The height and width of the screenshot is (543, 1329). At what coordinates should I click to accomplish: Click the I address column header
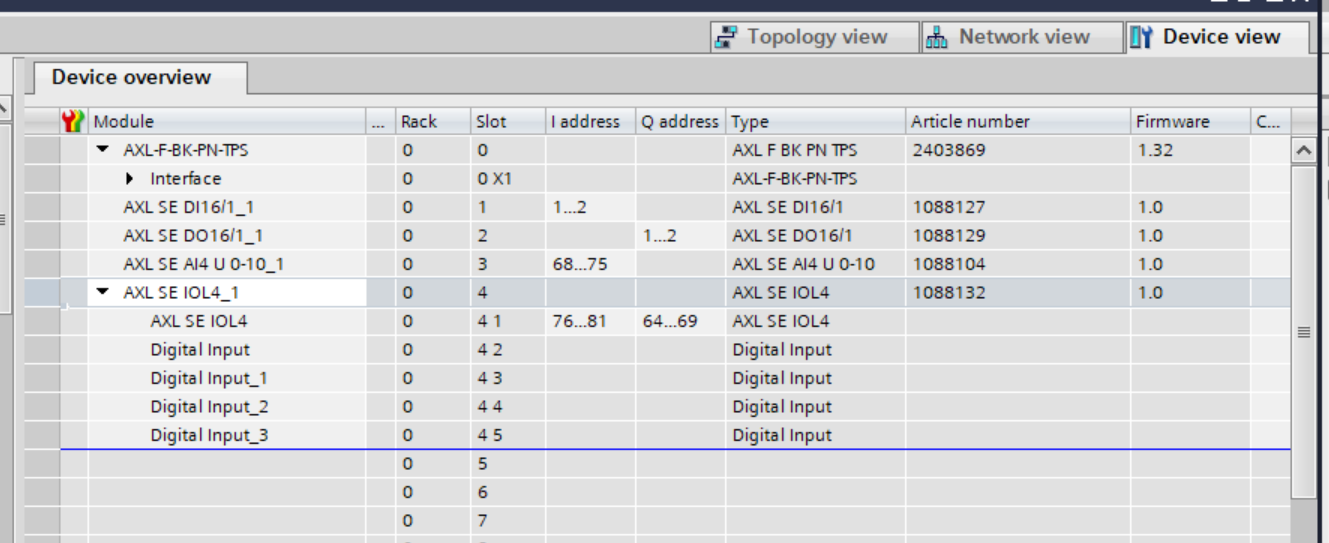(590, 121)
